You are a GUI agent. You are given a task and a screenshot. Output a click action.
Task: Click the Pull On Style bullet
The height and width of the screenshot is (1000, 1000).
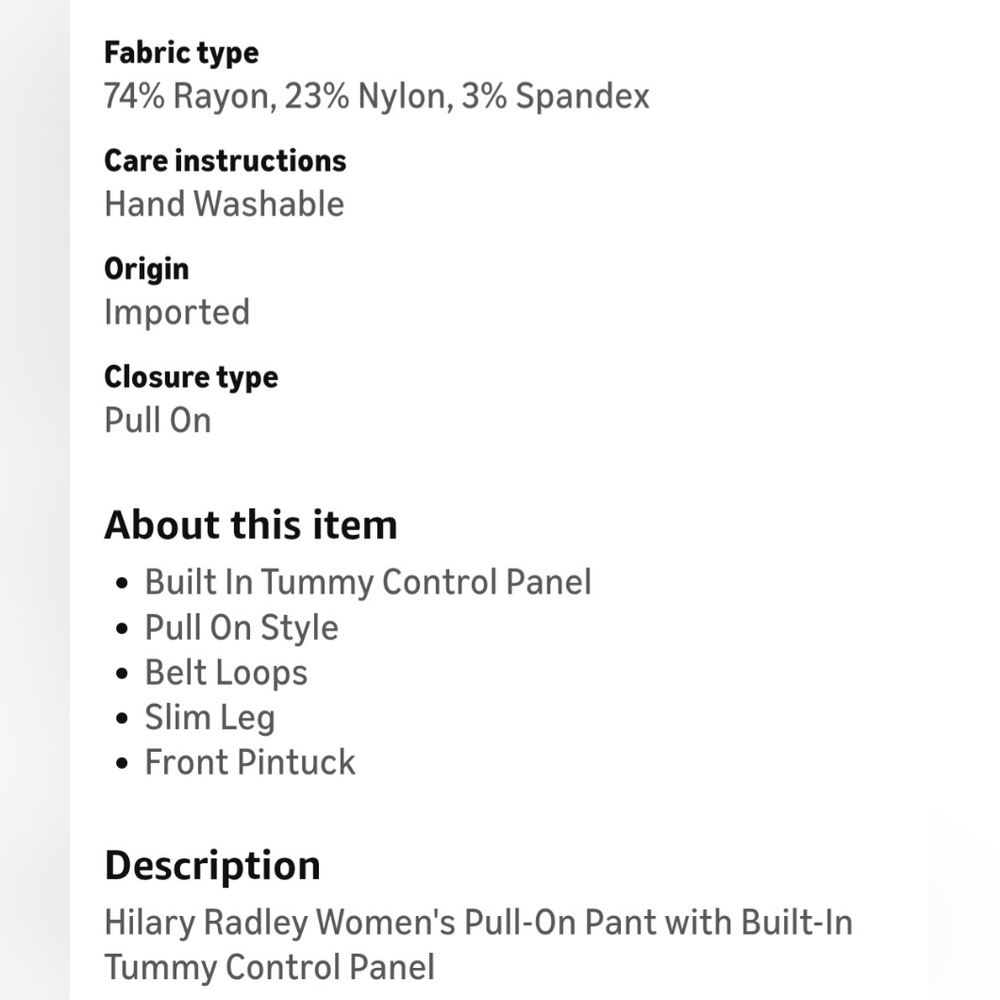(241, 628)
